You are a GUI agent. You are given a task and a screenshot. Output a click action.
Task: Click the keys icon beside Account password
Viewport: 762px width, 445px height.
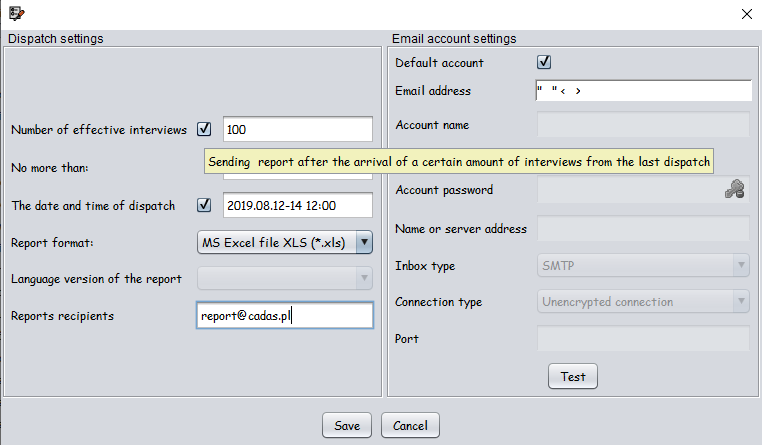(735, 189)
